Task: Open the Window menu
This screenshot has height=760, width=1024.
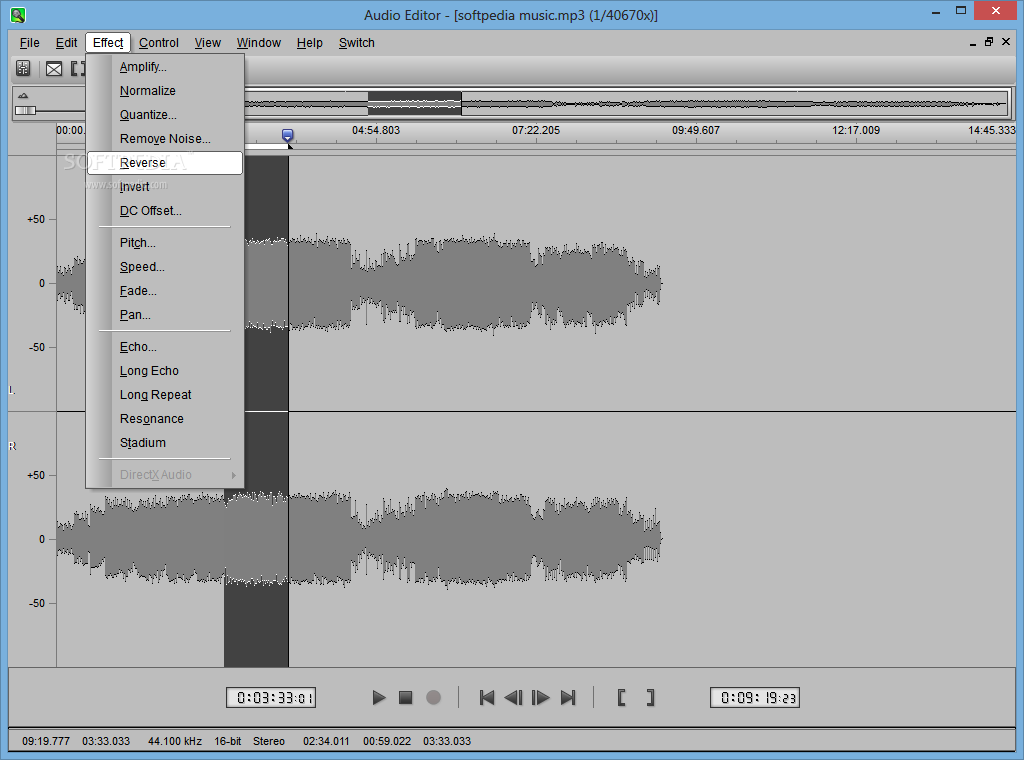Action: tap(259, 42)
